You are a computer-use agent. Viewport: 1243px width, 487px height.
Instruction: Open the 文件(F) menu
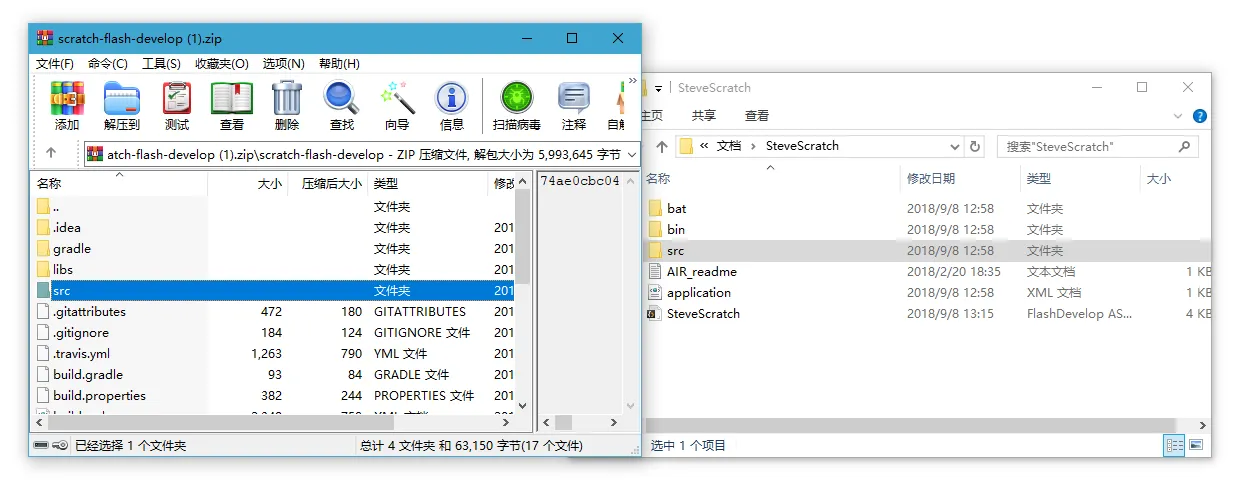pos(55,64)
